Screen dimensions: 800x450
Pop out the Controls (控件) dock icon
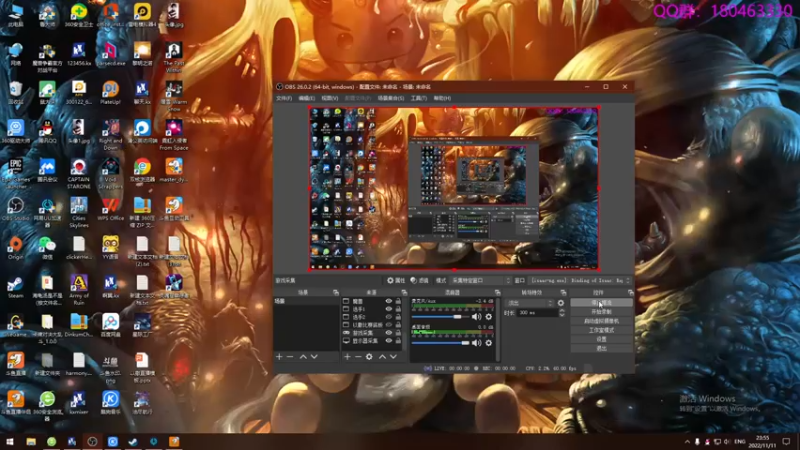631,293
